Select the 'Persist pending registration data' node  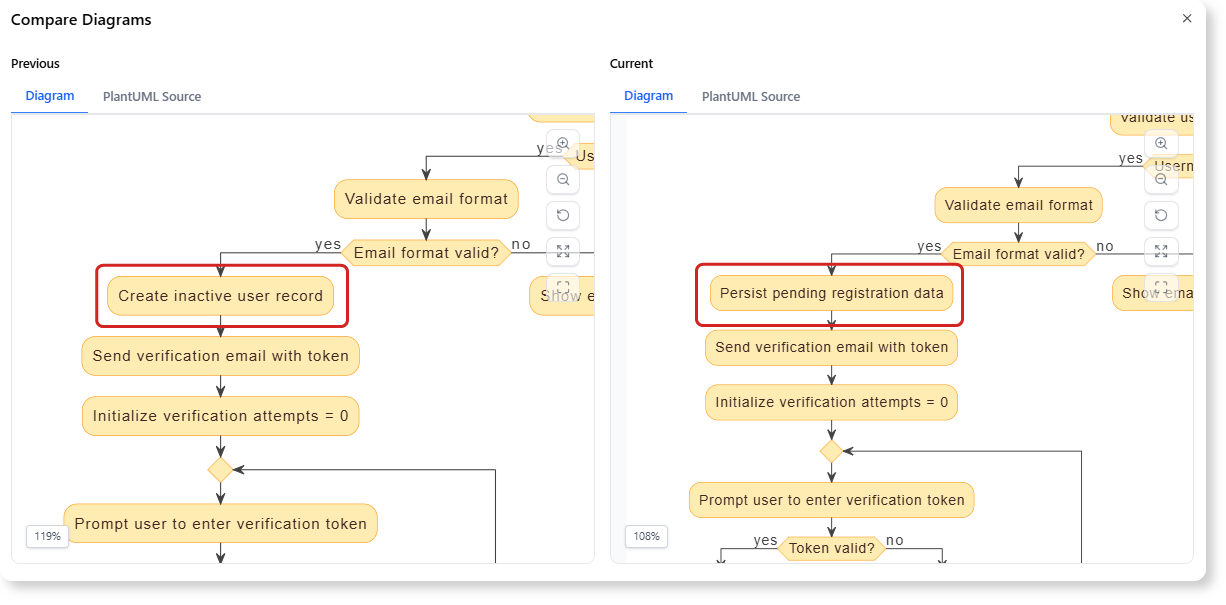[x=830, y=293]
